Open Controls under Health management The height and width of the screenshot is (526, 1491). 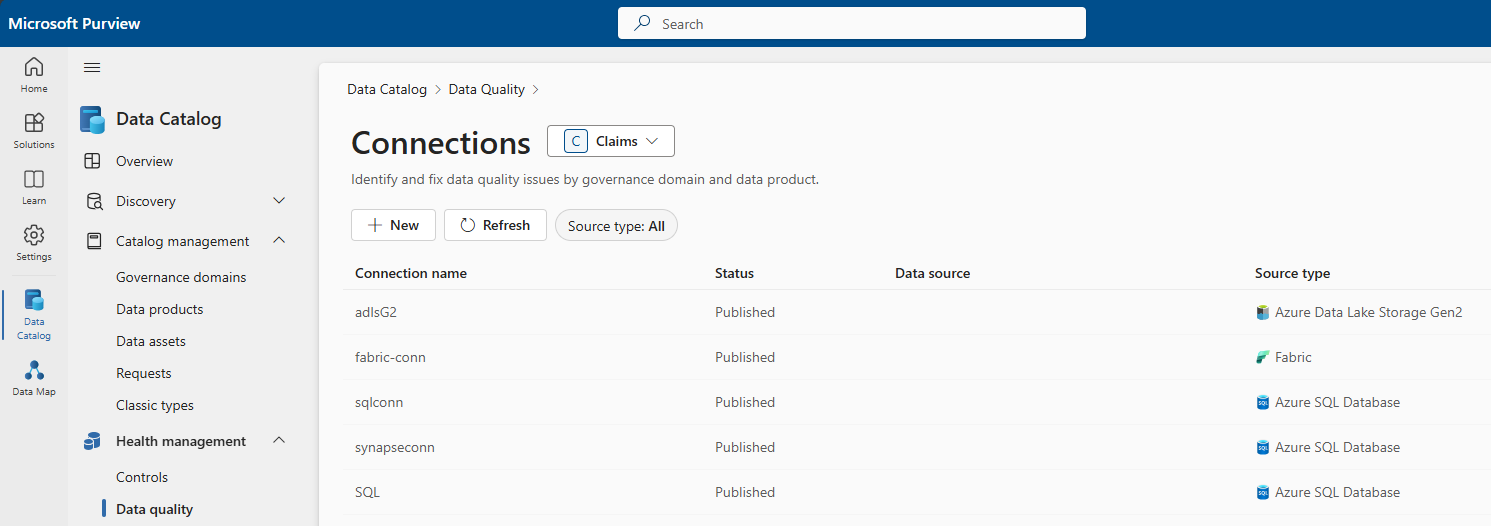[x=142, y=477]
